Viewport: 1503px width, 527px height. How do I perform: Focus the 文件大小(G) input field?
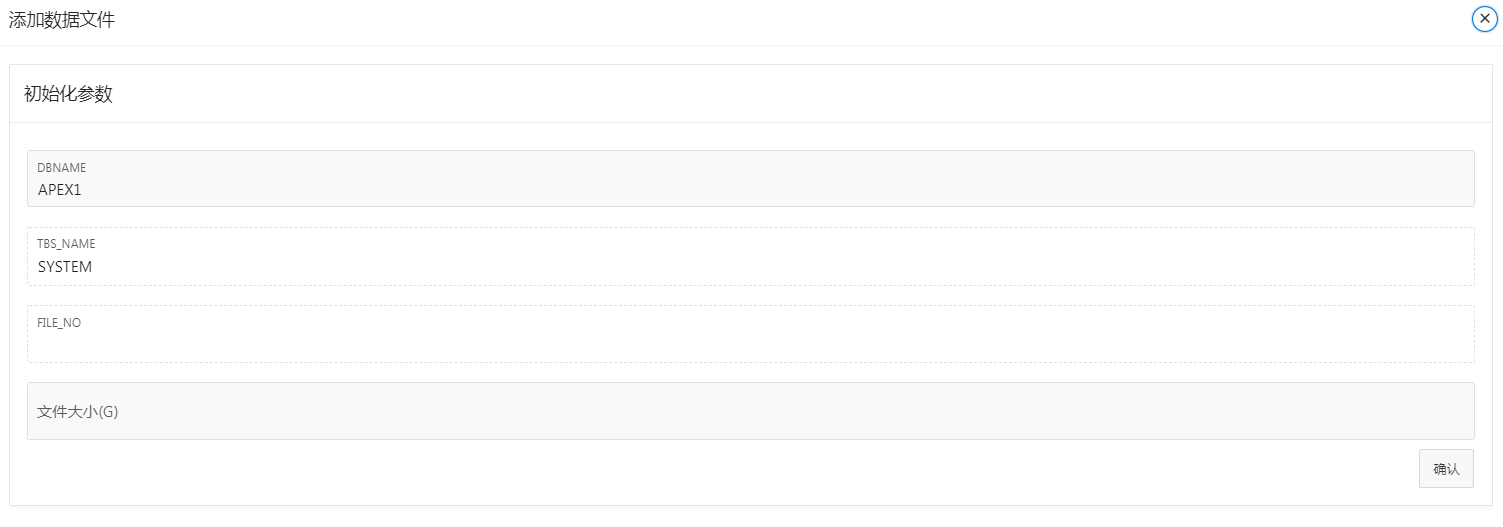pos(750,411)
